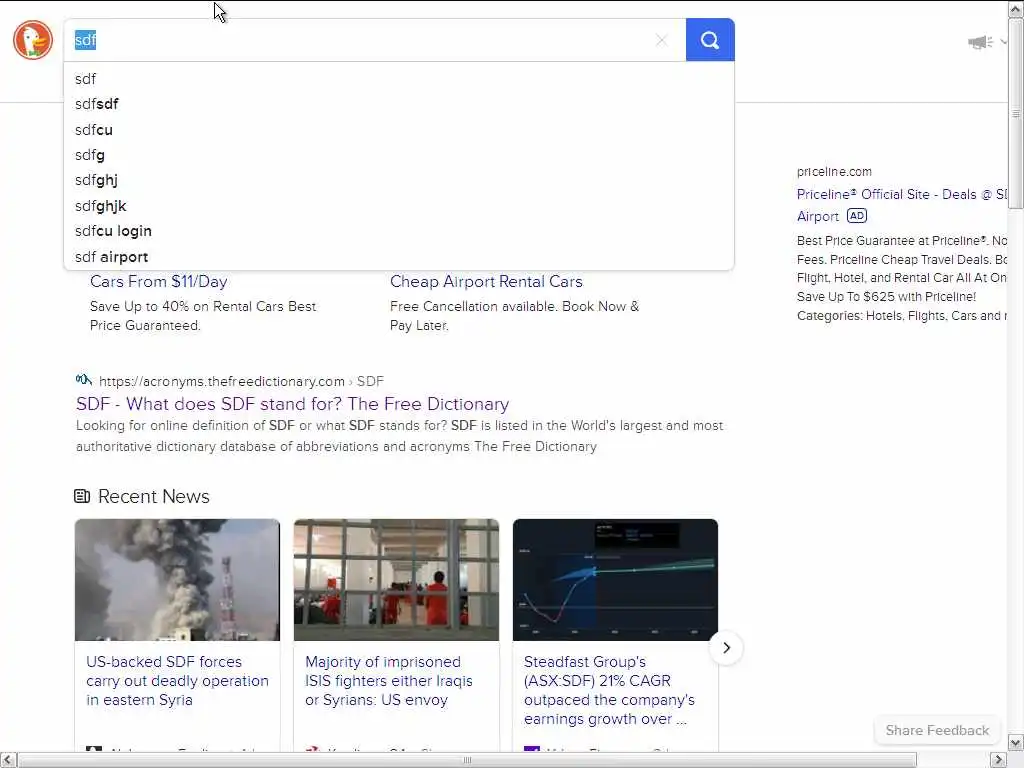Open the stock chart news thumbnail
This screenshot has width=1024, height=768.
[615, 580]
